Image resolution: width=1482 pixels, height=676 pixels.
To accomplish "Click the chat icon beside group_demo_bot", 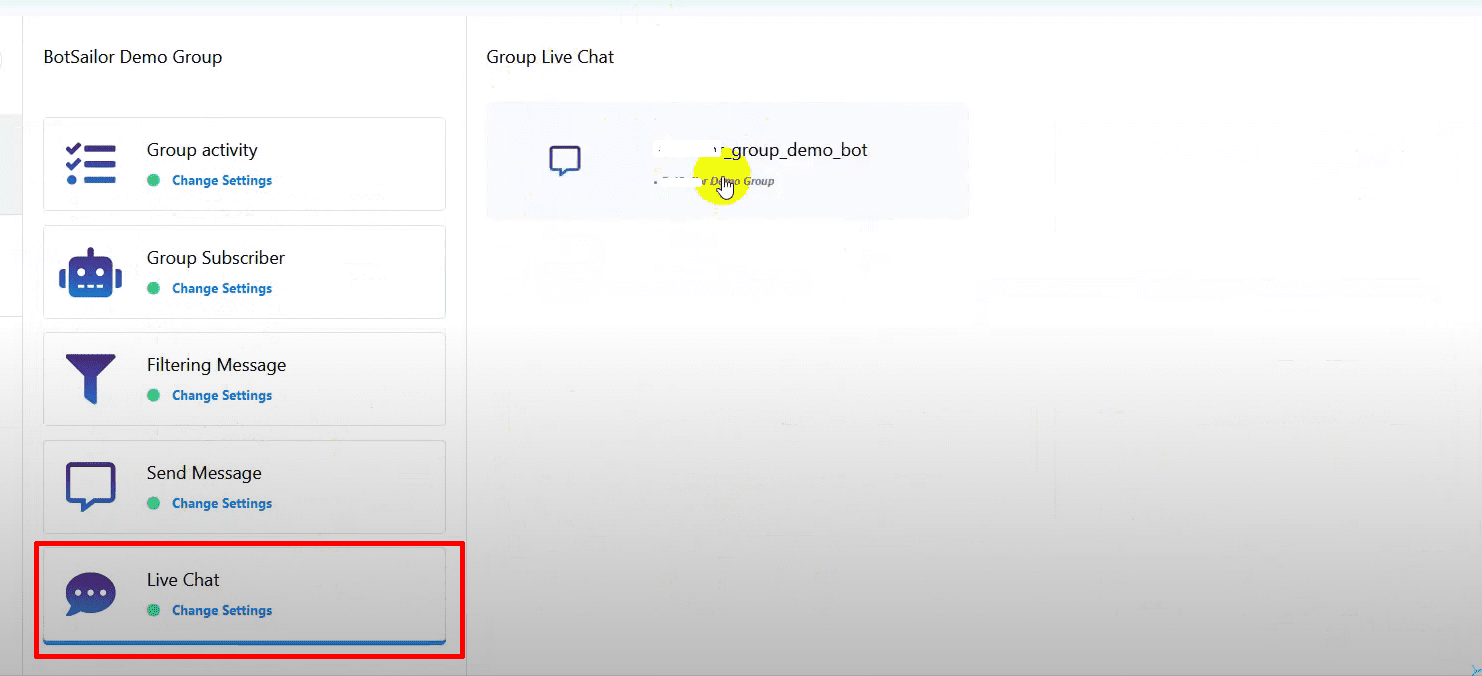I will (565, 160).
